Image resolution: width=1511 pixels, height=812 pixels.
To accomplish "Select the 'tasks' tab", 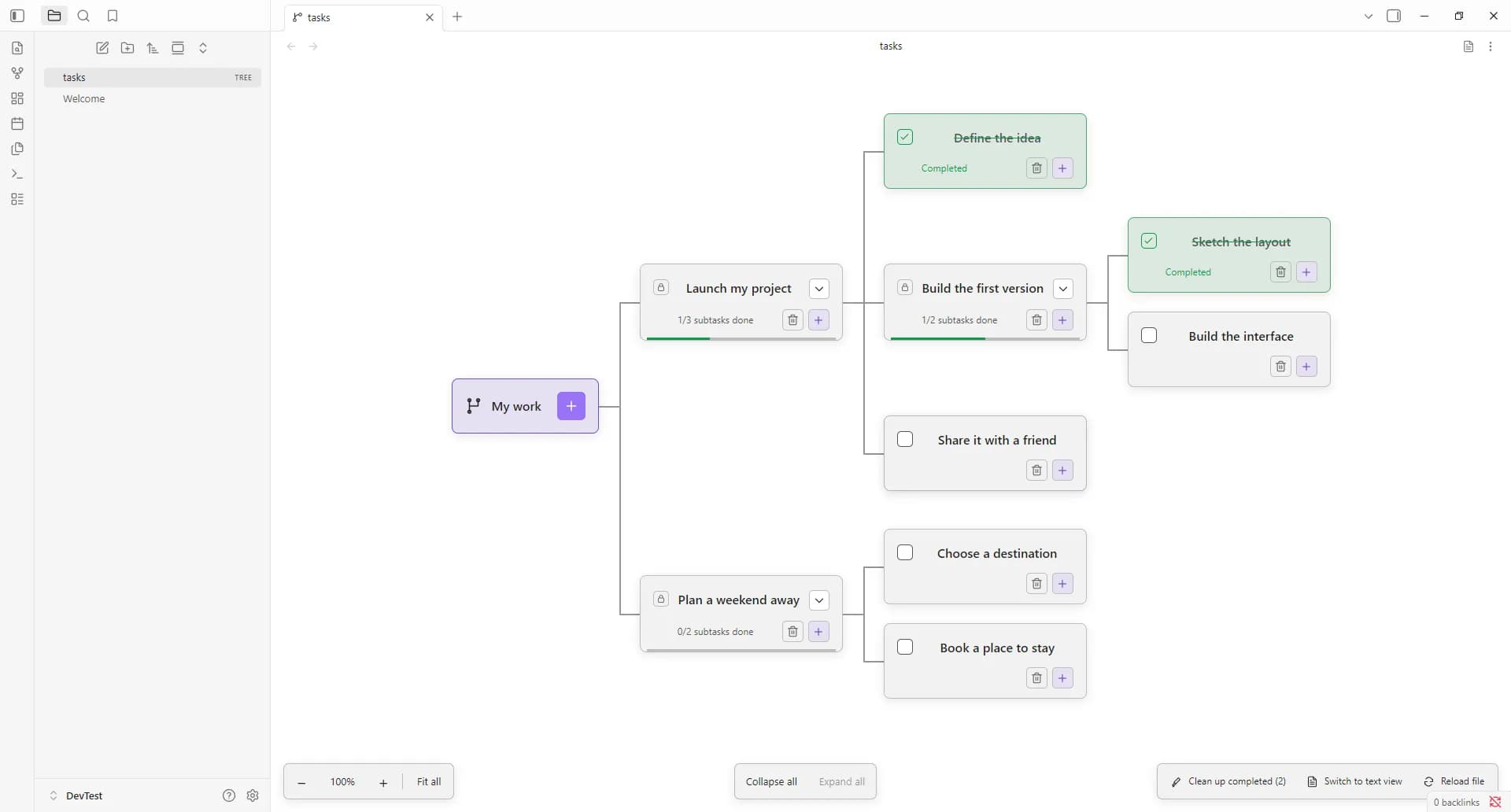I will 364,17.
